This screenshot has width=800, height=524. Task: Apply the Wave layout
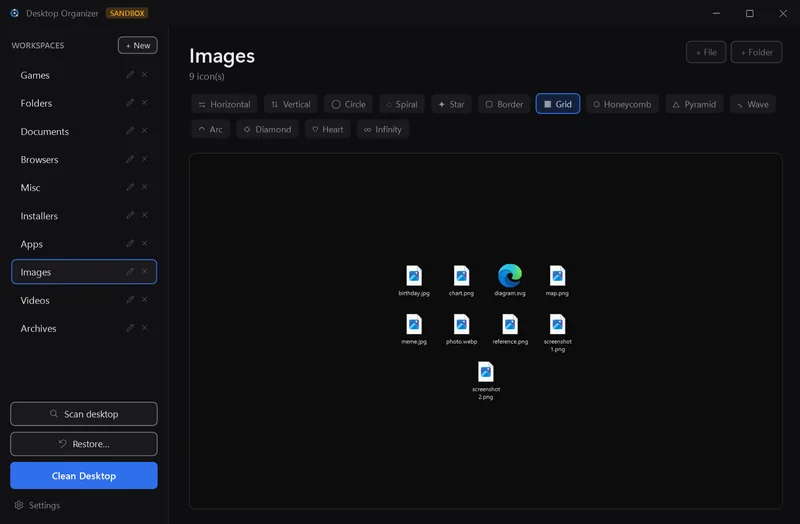tap(753, 104)
